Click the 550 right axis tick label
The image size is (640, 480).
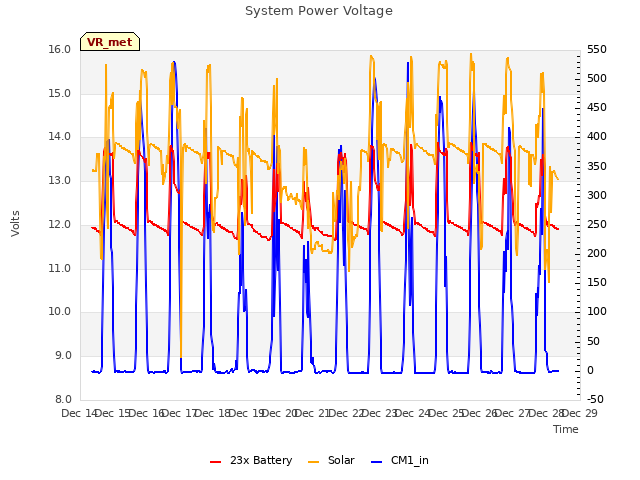(597, 50)
